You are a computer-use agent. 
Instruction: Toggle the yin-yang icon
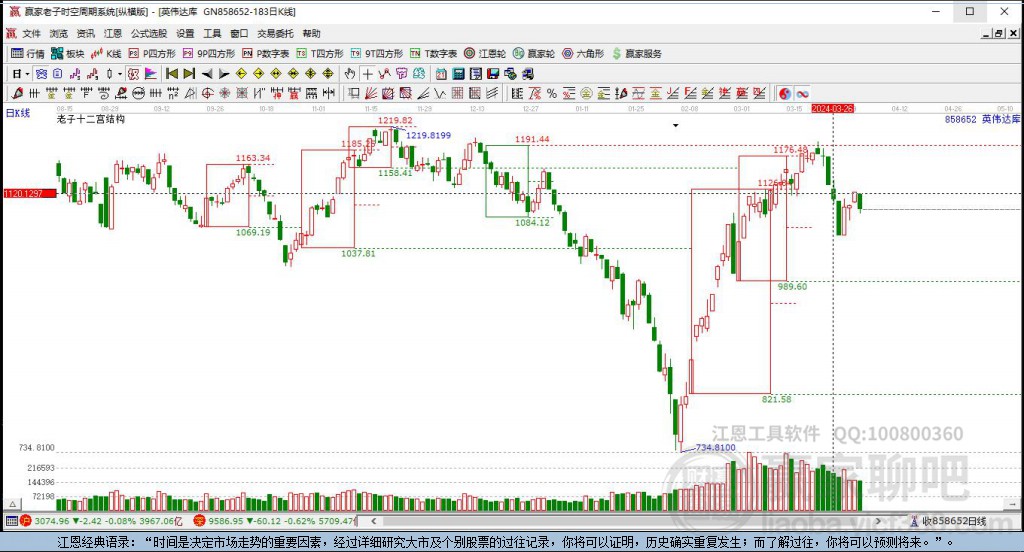point(785,93)
